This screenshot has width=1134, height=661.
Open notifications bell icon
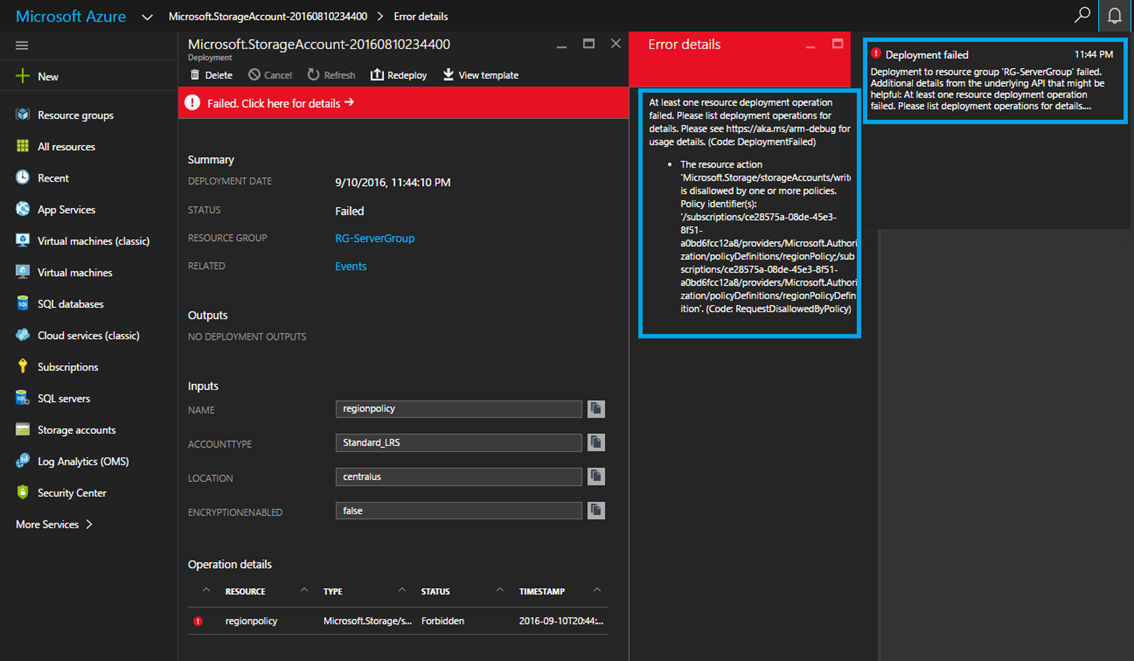click(1114, 16)
